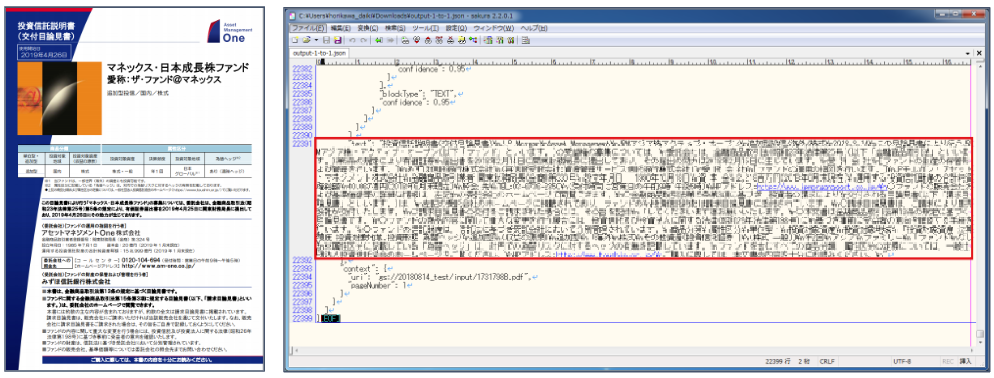Open the 検索(S) menu

395,29
